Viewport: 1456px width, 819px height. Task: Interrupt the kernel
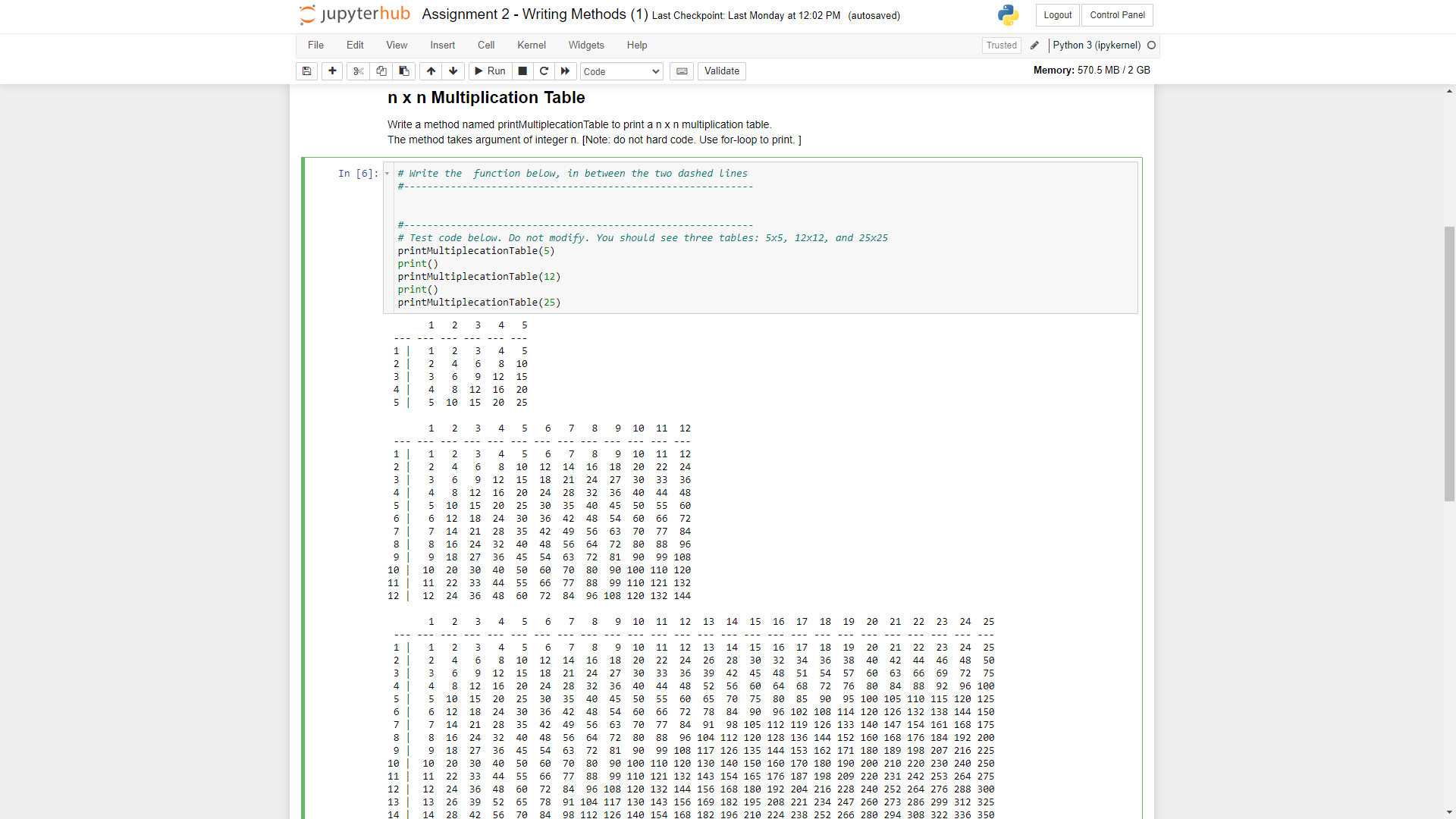[x=522, y=71]
